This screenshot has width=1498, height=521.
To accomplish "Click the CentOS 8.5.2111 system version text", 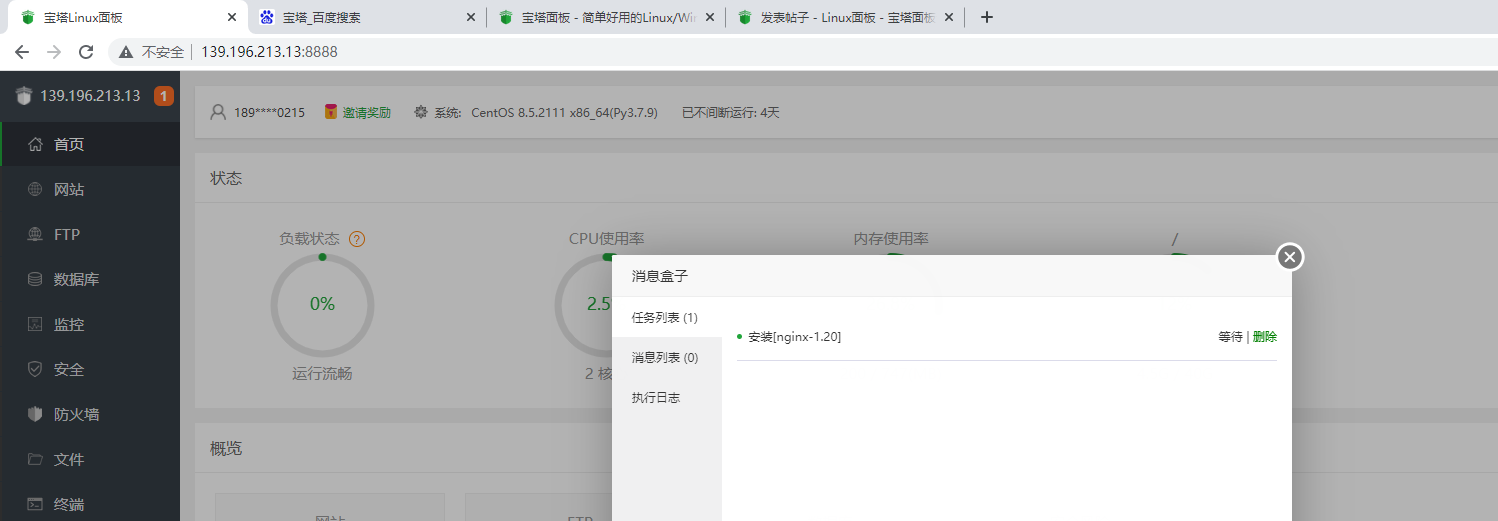I will (x=565, y=112).
